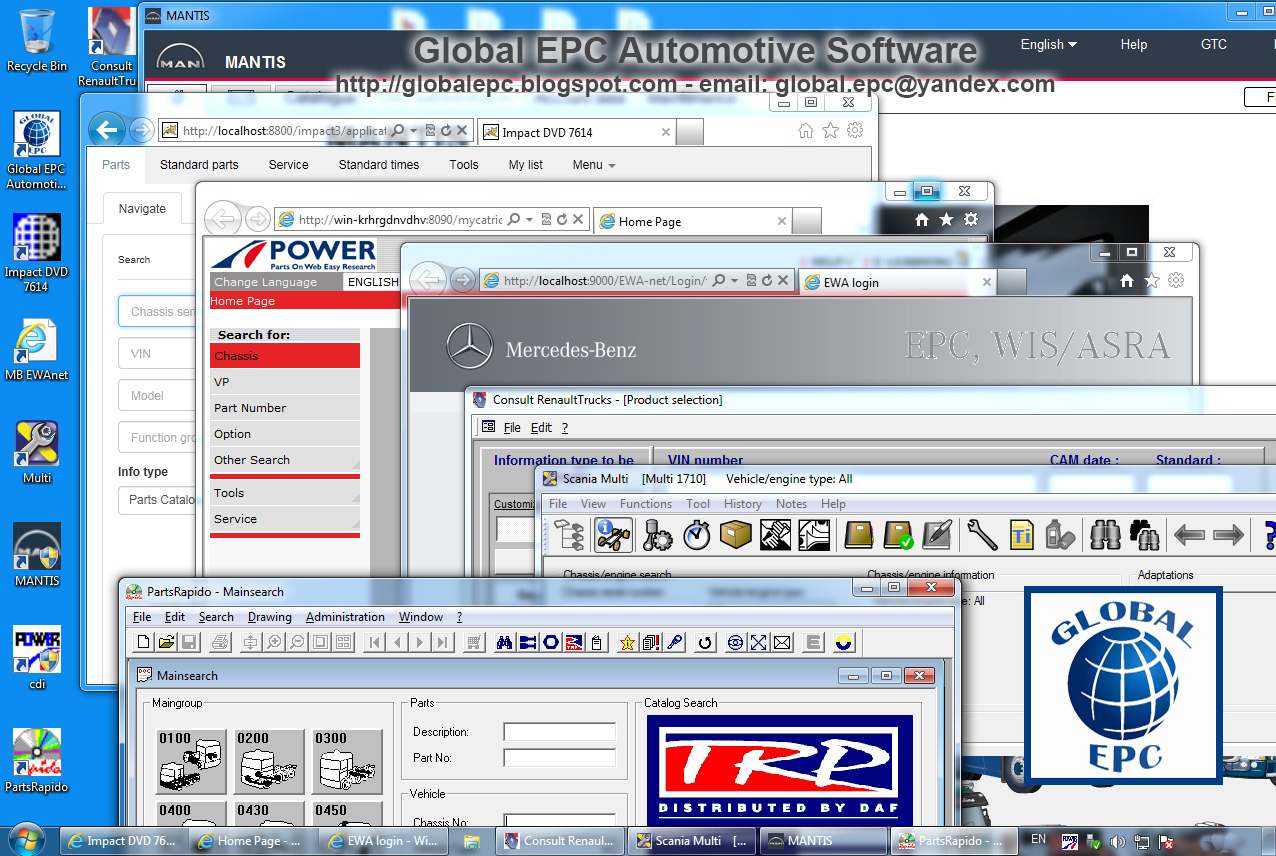
Task: Click the Part No input field in PartsRapido
Action: coord(560,758)
